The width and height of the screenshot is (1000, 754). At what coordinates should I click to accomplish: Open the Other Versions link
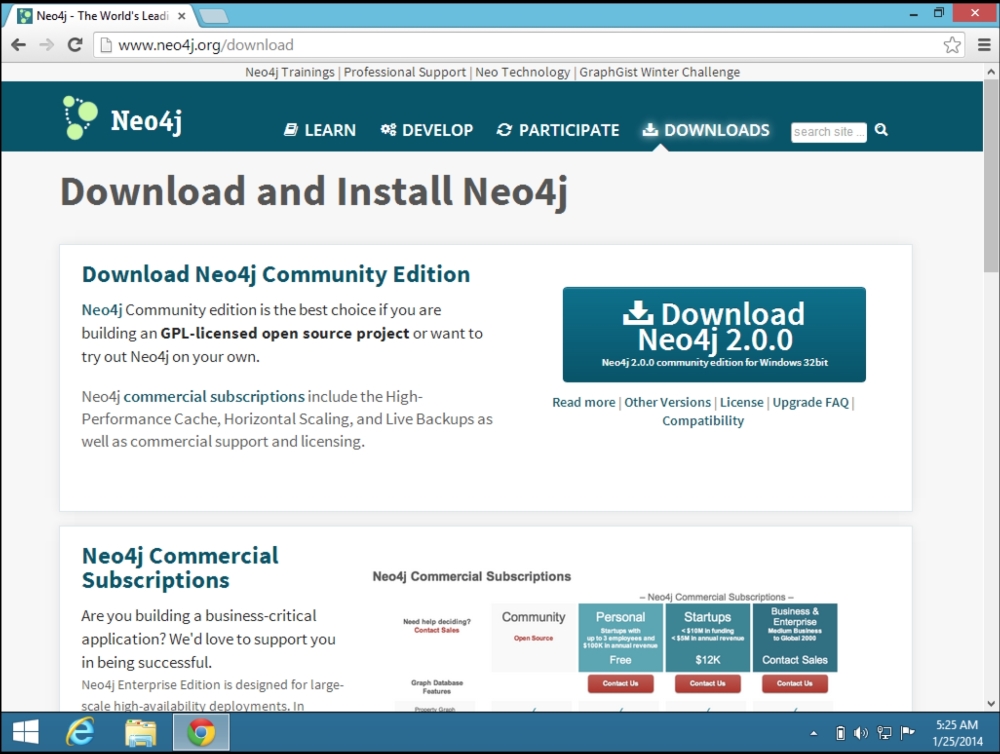pos(667,403)
